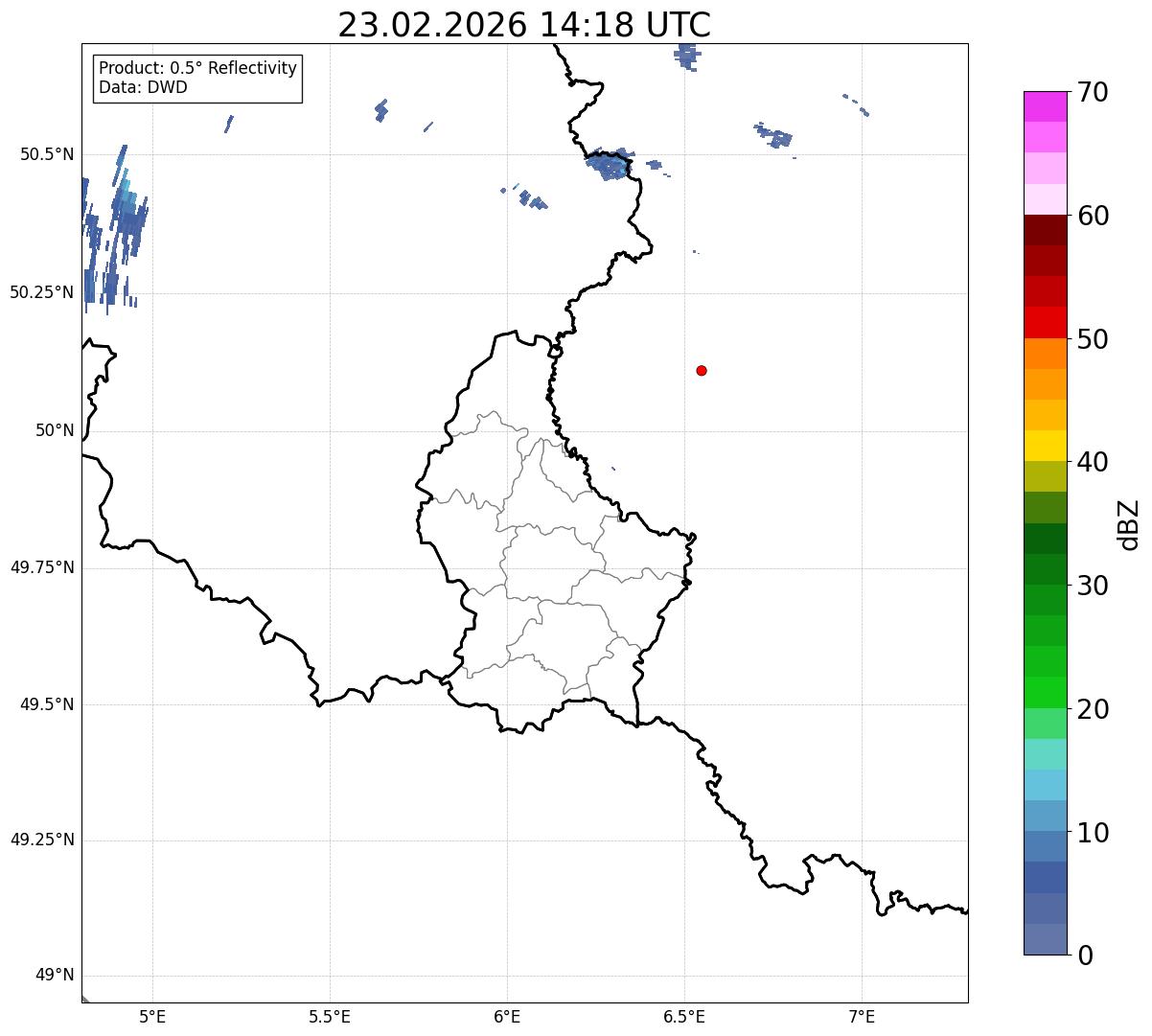This screenshot has width=1152, height=1036.
Task: Click the radar echo cluster on border near 50.5°N
Action: 611,164
